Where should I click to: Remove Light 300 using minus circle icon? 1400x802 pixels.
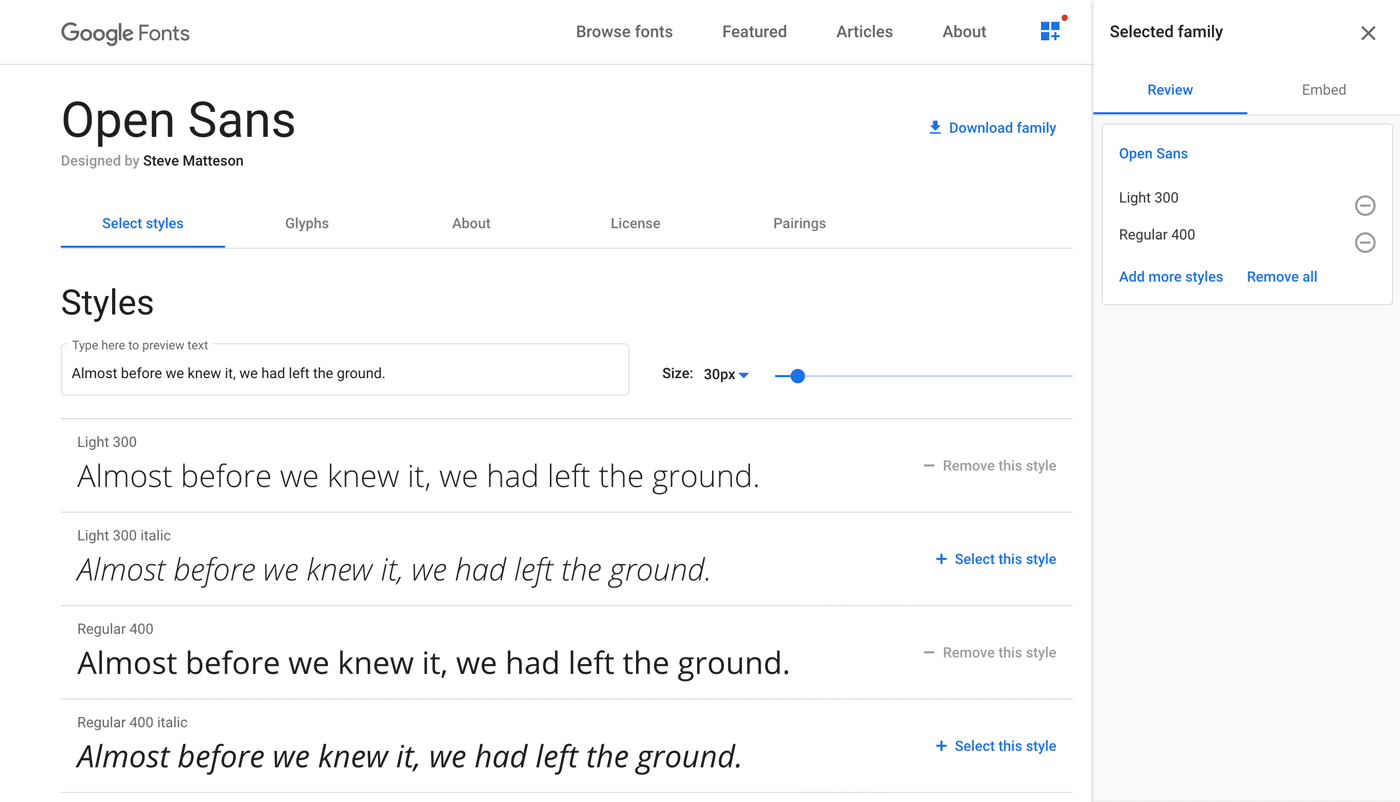pos(1365,205)
